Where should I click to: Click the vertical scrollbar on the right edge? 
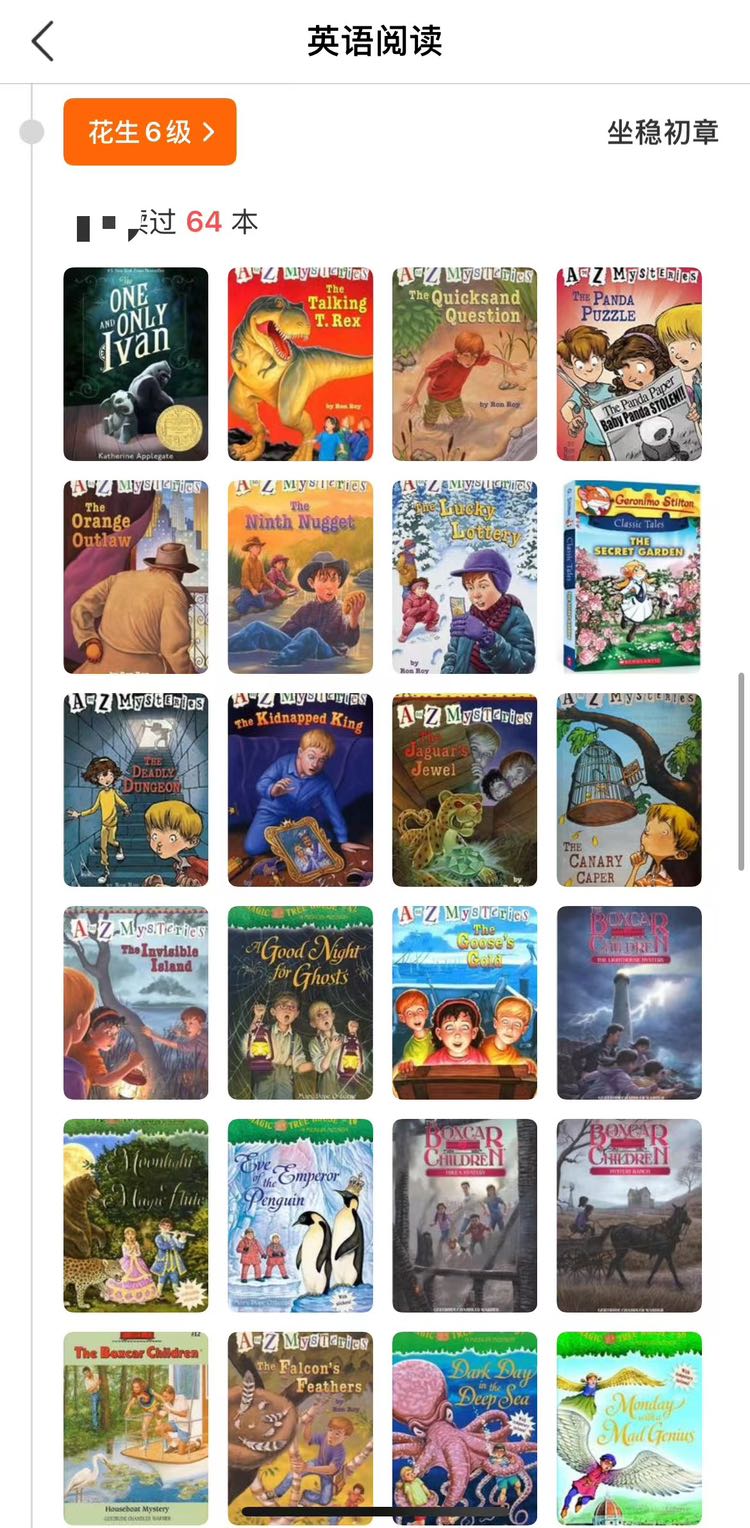click(742, 771)
